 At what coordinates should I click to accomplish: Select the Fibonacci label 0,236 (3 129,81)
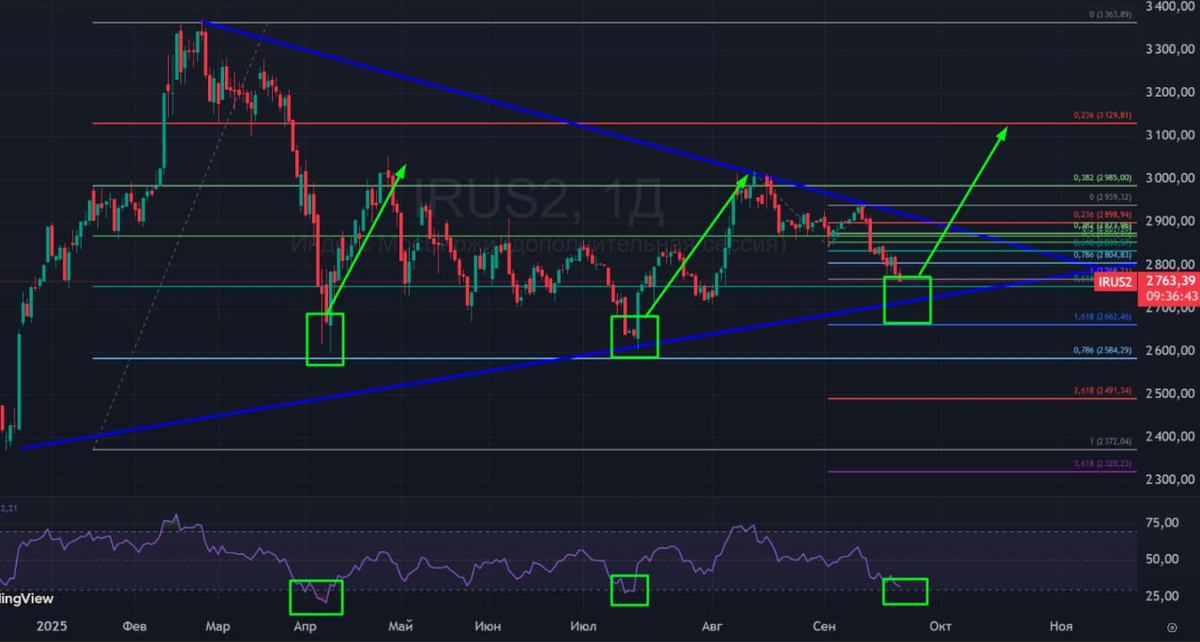click(1101, 116)
